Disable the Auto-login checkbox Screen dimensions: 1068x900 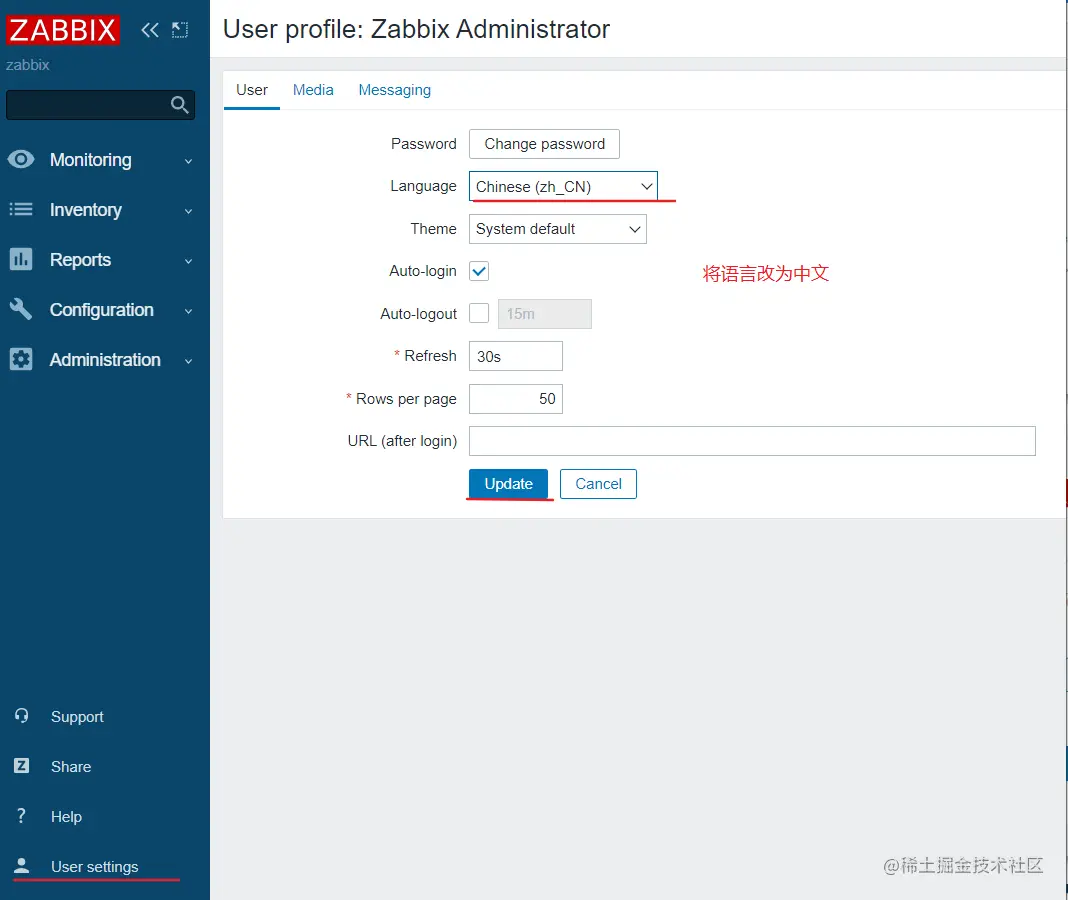479,271
